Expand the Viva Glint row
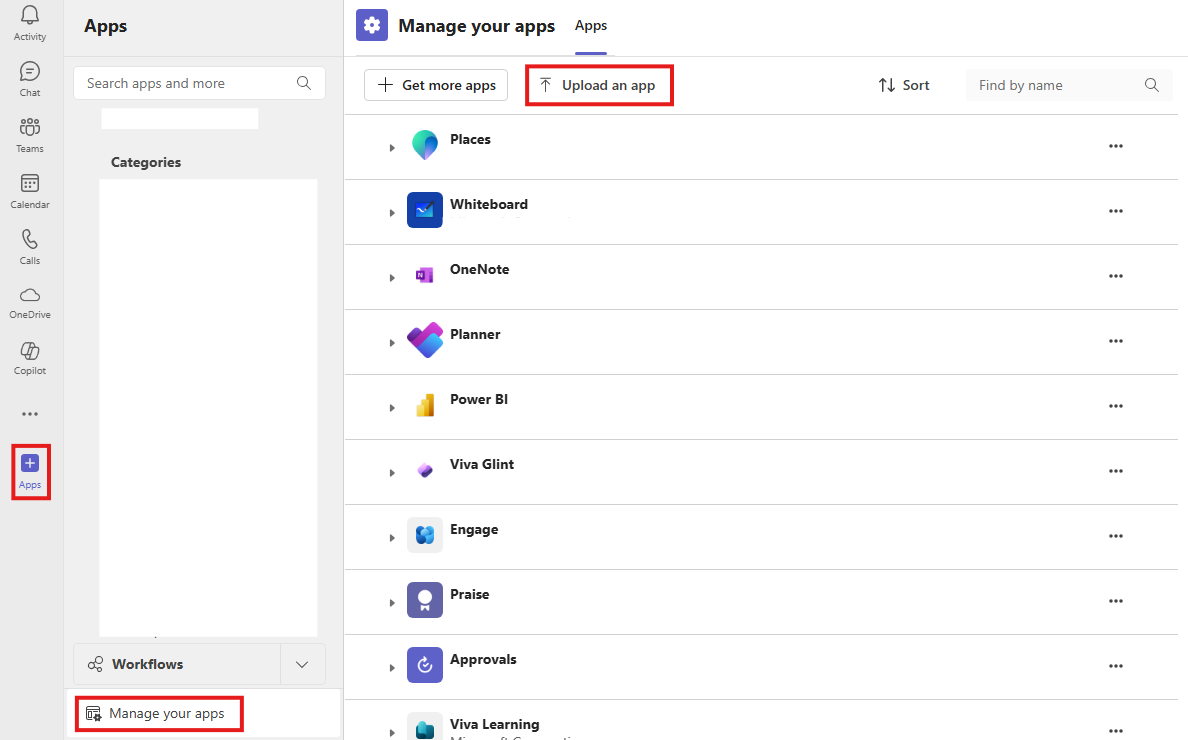This screenshot has width=1188, height=740. (392, 473)
